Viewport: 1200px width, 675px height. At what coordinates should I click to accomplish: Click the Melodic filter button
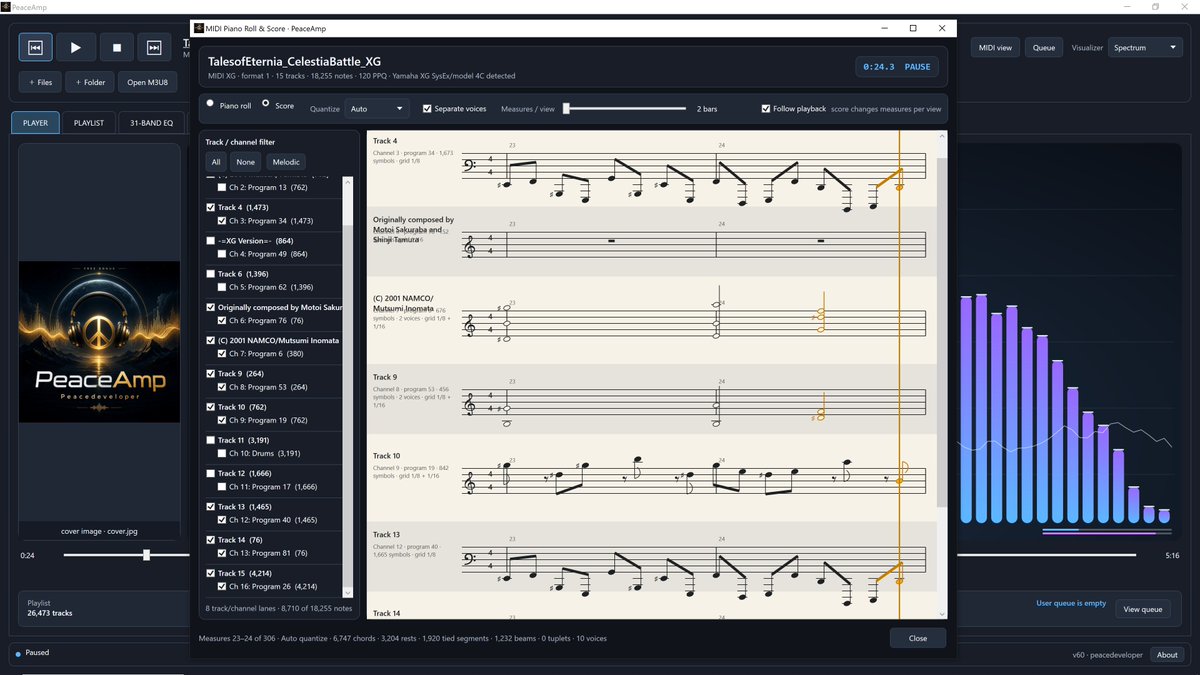285,162
